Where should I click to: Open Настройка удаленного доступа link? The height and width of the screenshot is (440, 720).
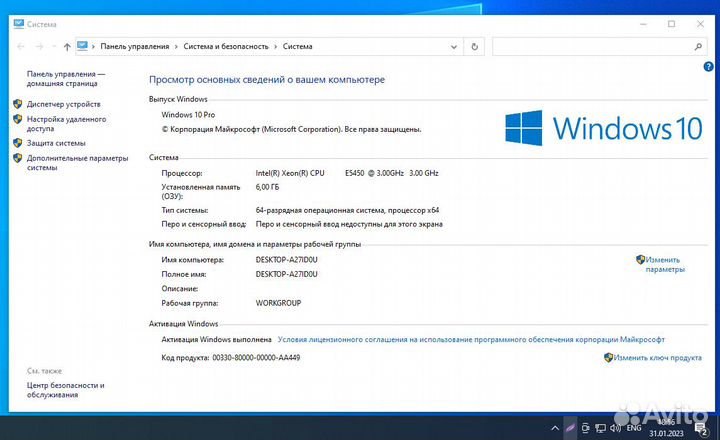66,124
